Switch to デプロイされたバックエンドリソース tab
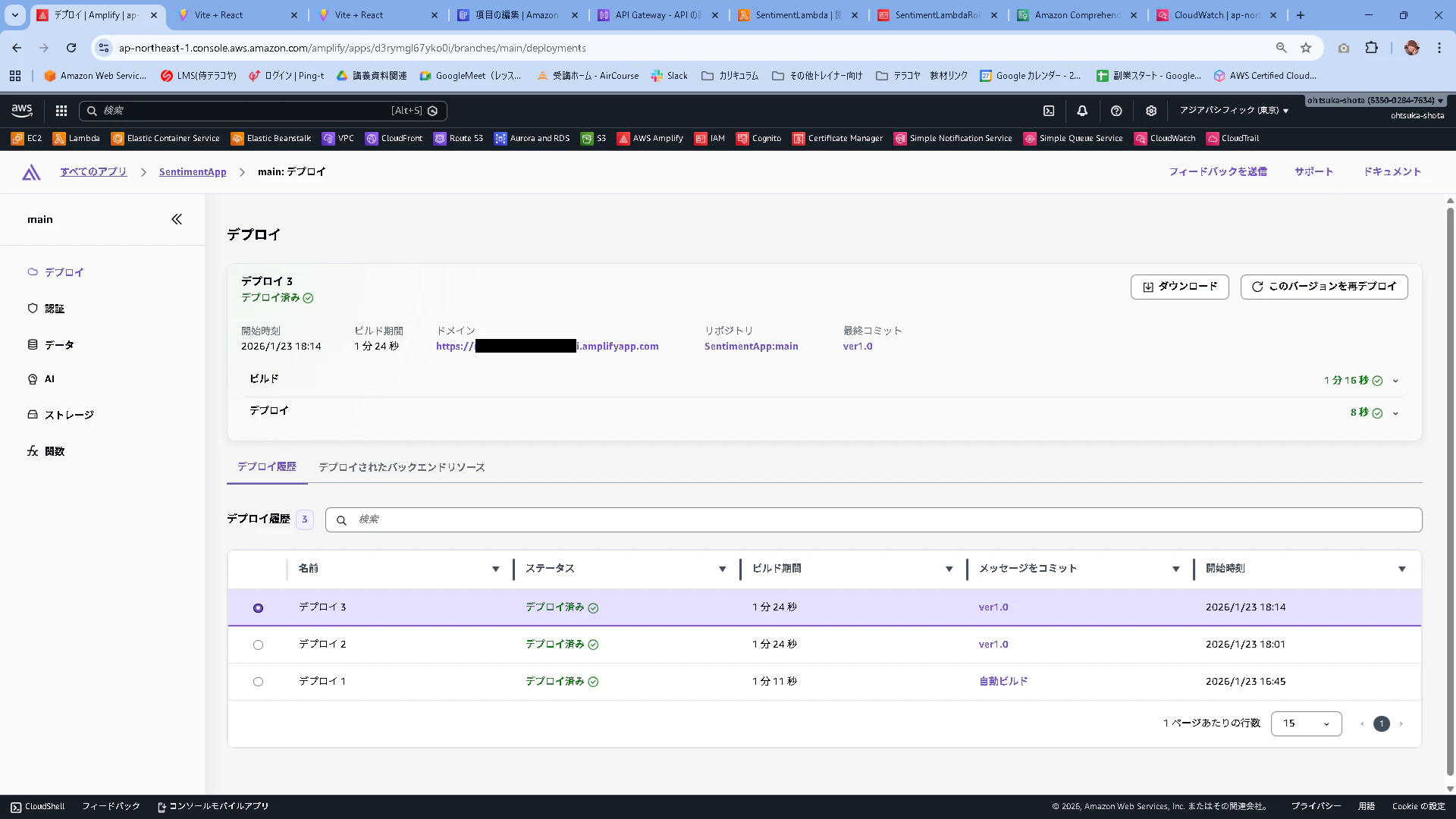Viewport: 1456px width, 819px height. click(x=401, y=467)
